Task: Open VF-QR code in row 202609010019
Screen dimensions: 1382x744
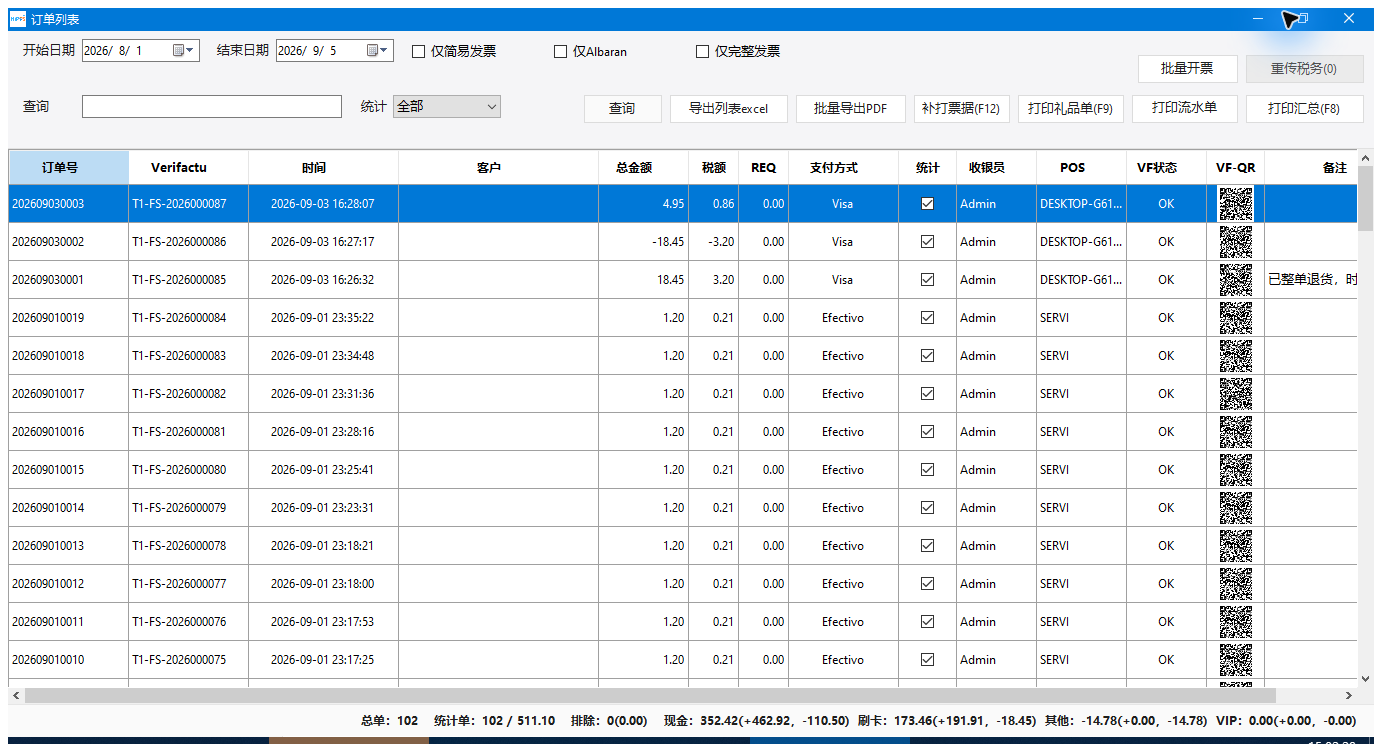Action: (x=1236, y=317)
